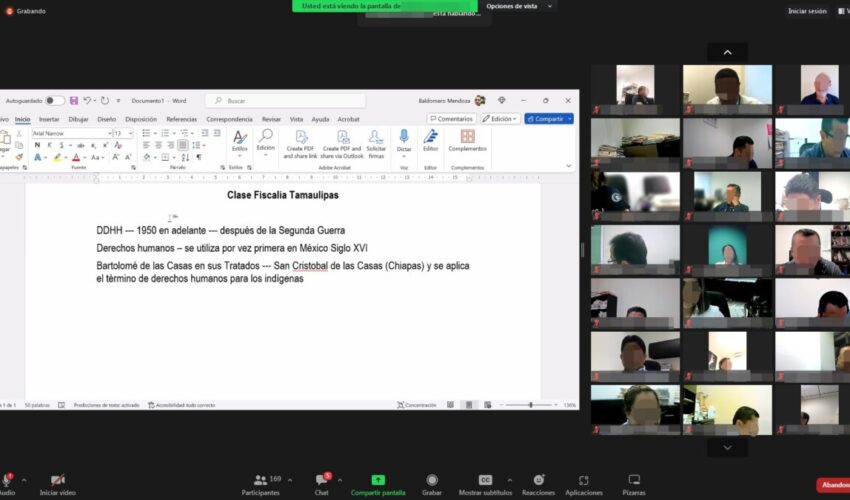Align text to the left
Image resolution: width=850 pixels, height=500 pixels.
(146, 145)
